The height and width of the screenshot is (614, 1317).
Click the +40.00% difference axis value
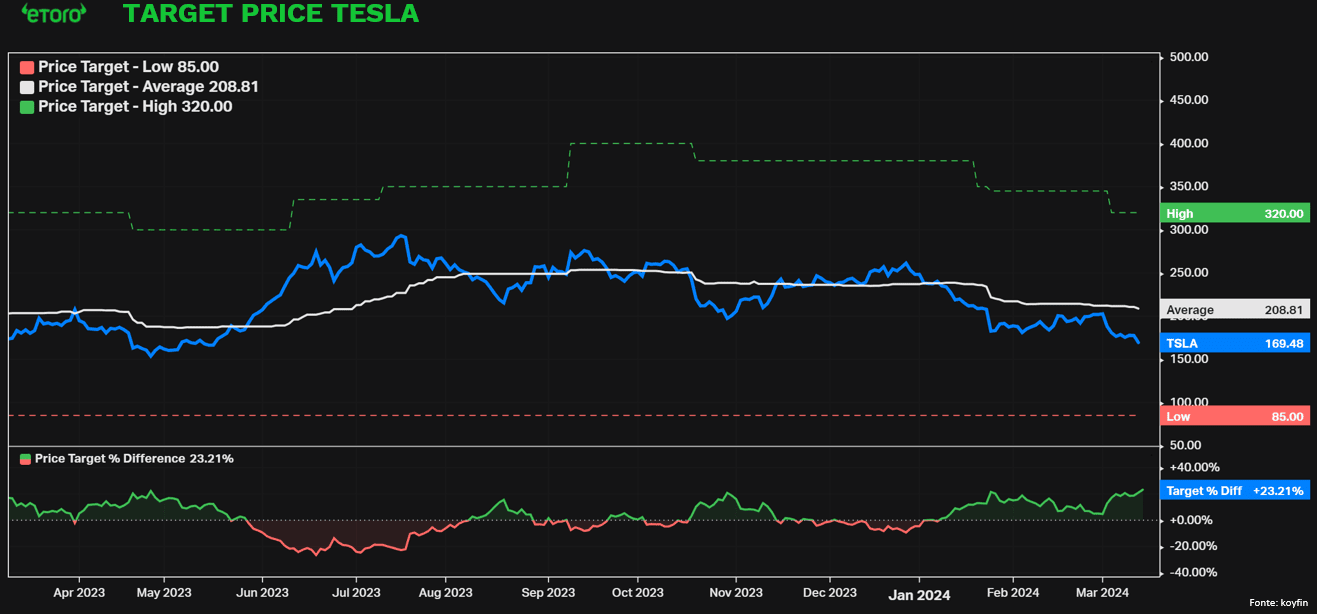point(1194,467)
